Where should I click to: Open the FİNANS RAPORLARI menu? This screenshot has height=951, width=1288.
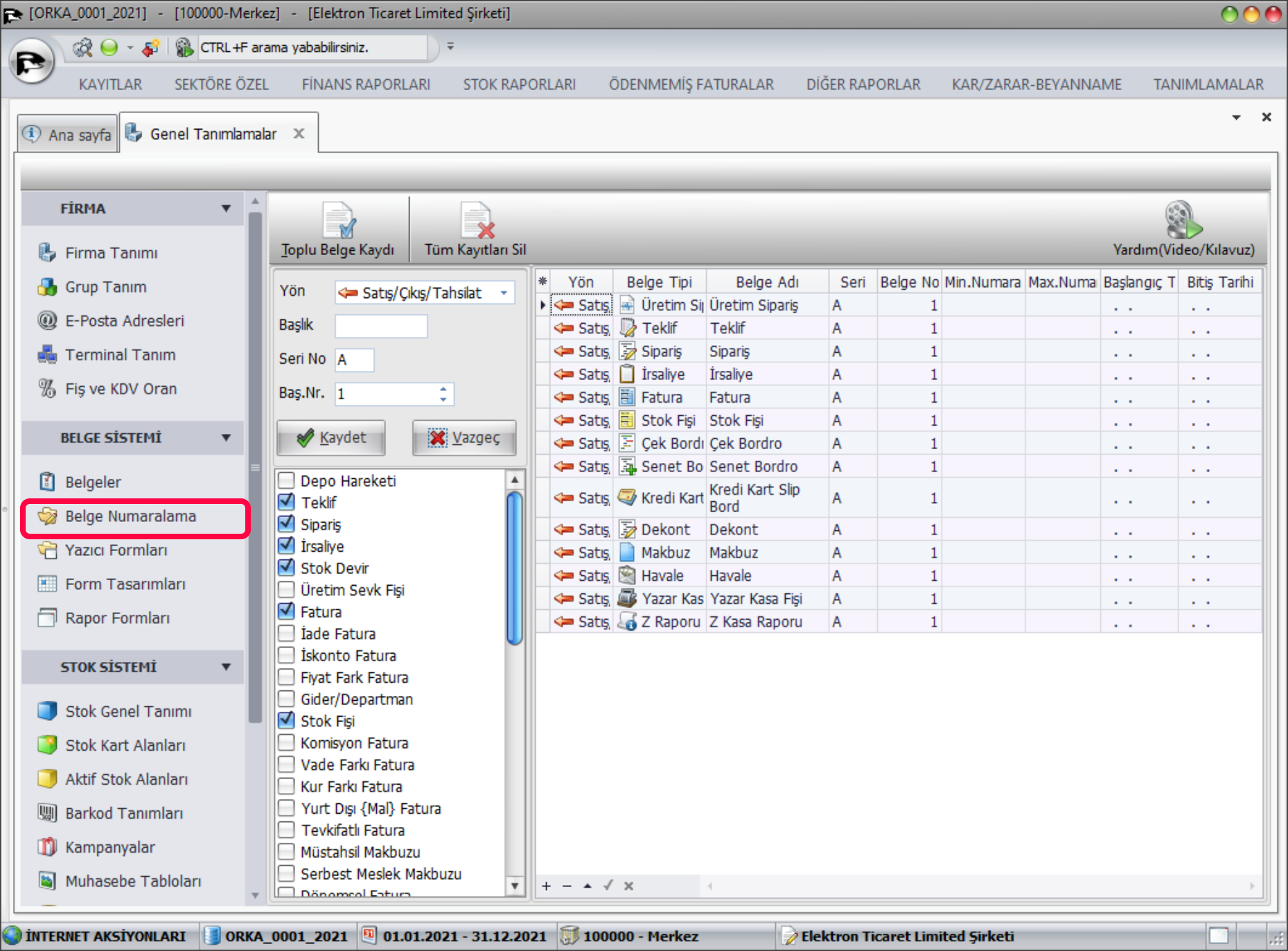[x=366, y=85]
